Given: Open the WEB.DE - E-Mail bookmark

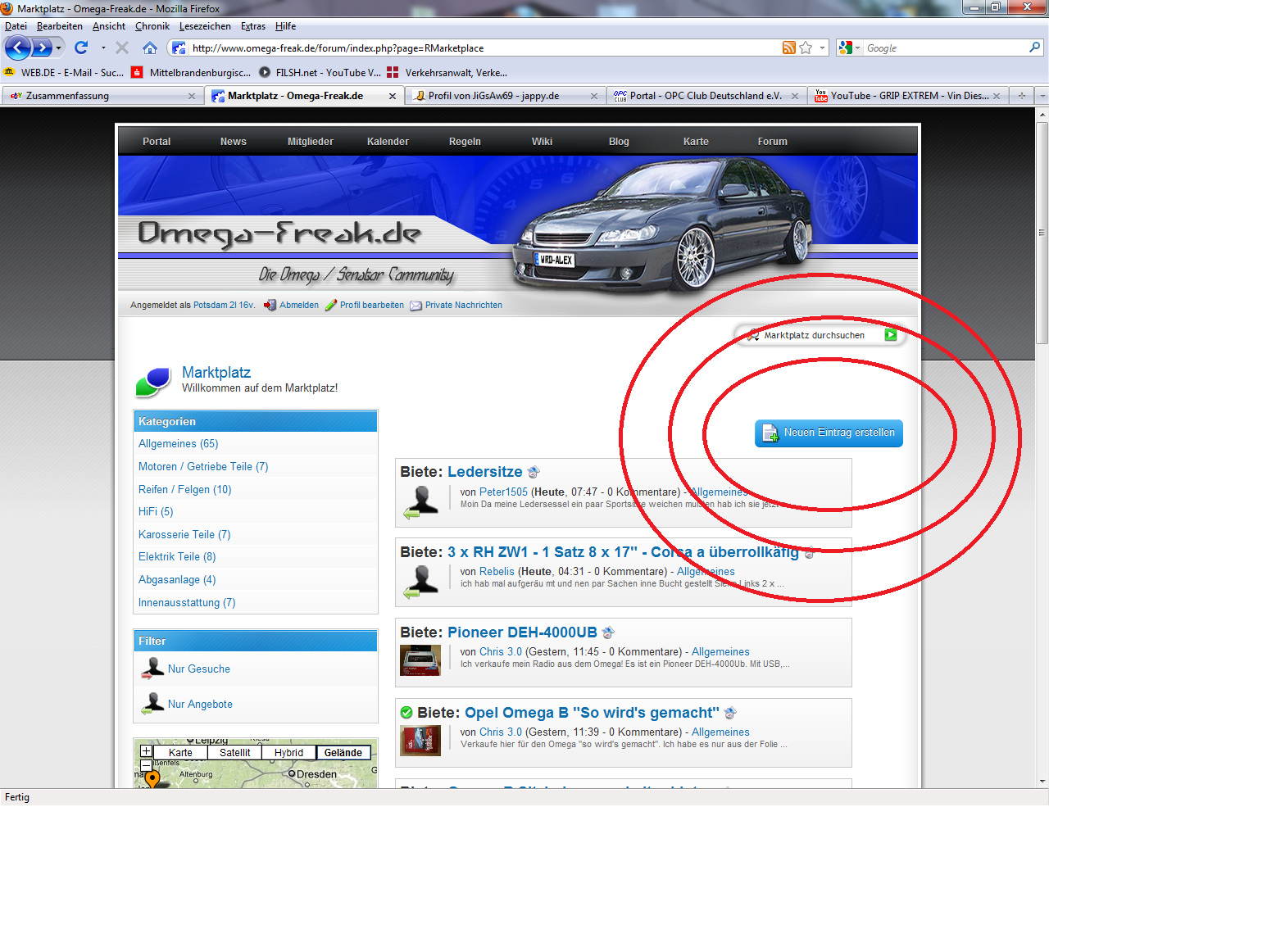Looking at the screenshot, I should [64, 72].
